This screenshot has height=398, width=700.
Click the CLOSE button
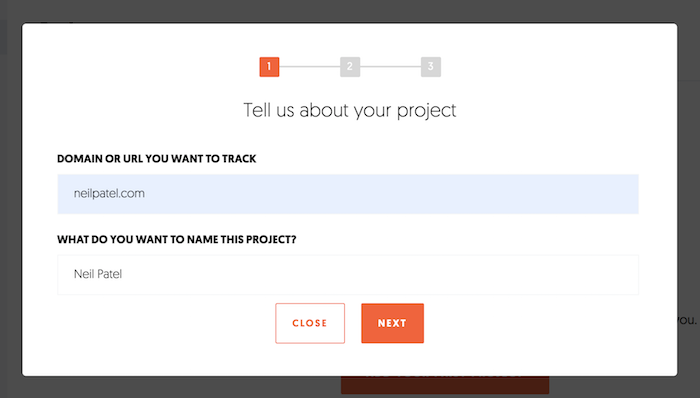click(x=310, y=323)
